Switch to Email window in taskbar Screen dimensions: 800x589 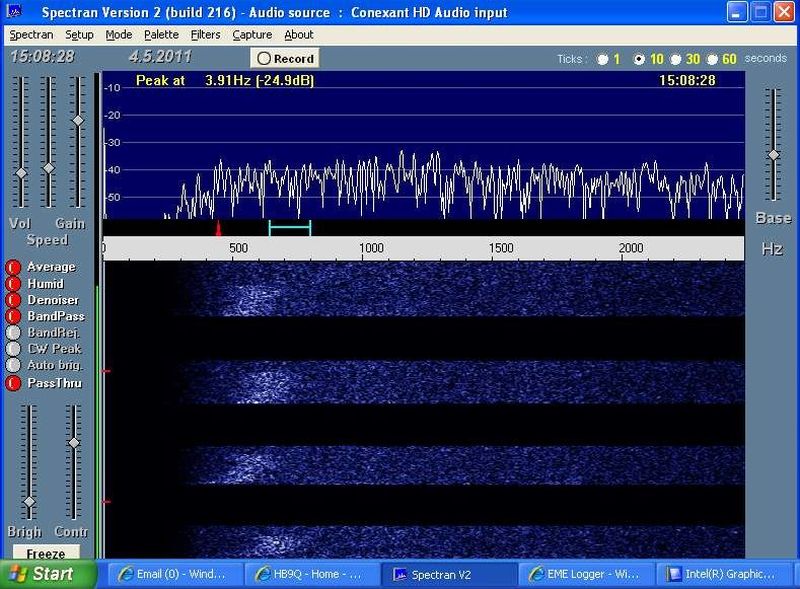[176, 574]
